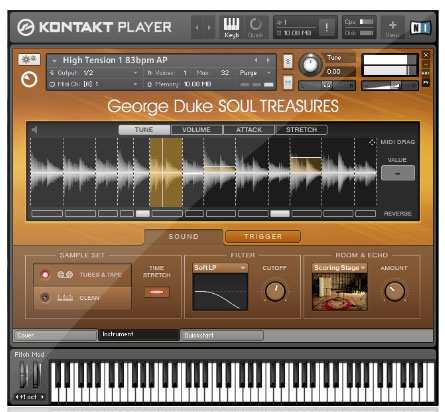Click the round info icon below the snowflake
445x412 pixels.
click(x=29, y=79)
